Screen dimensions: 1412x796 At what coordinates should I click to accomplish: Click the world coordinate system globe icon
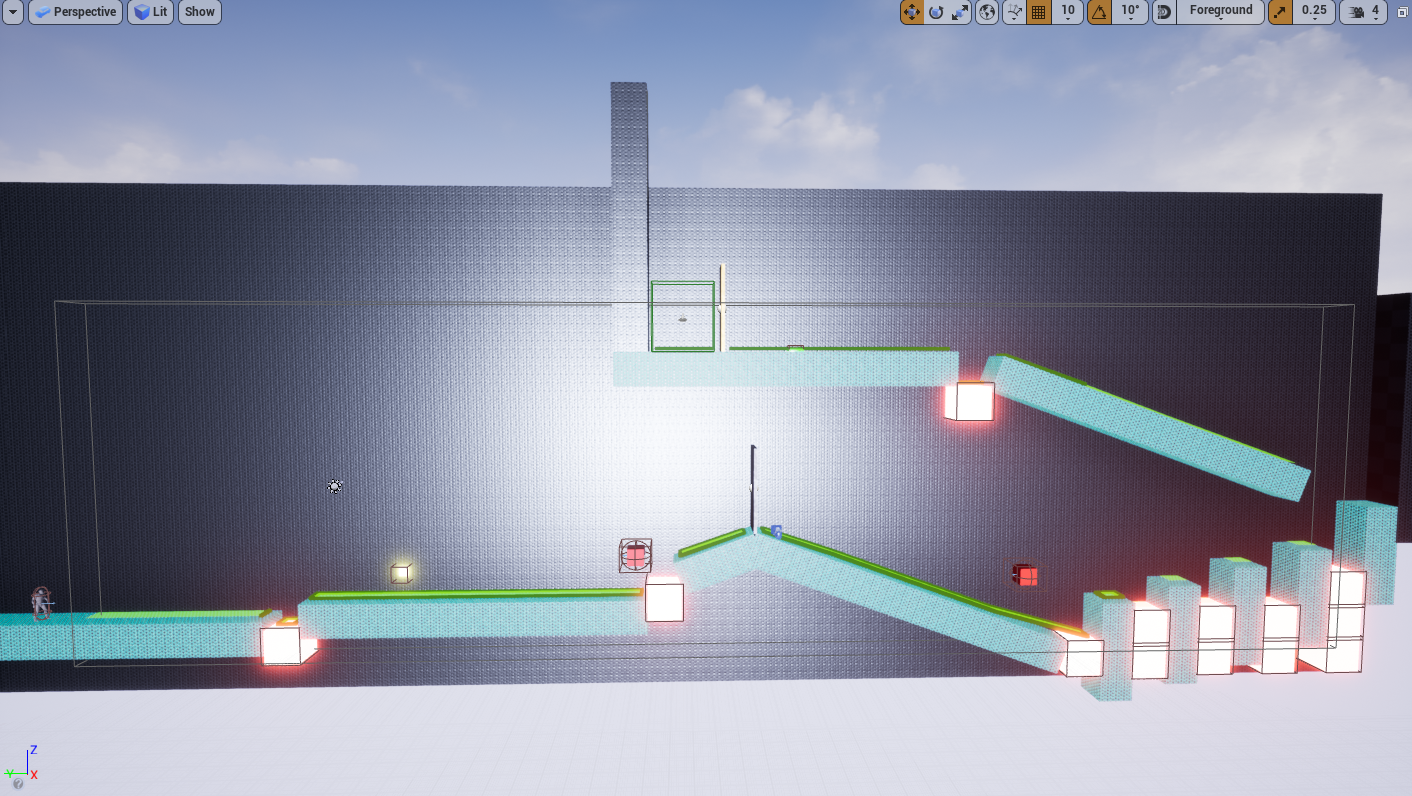point(987,12)
